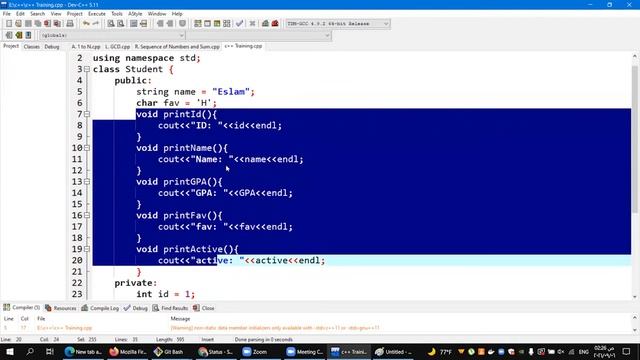Click the Profile analysis chart icon
Image resolution: width=640 pixels, height=360 pixels.
click(265, 24)
